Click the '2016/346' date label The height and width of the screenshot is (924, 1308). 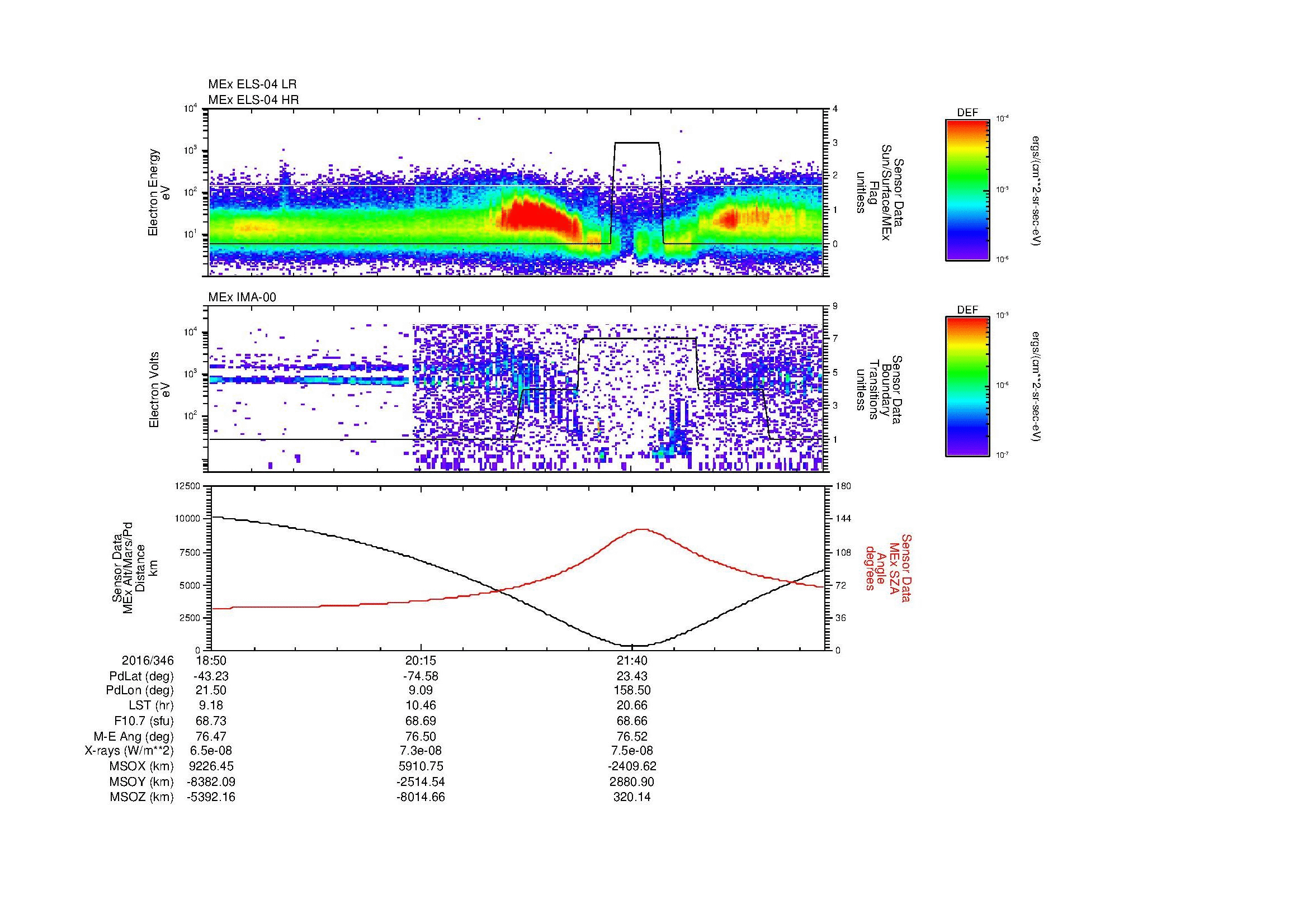pyautogui.click(x=148, y=660)
